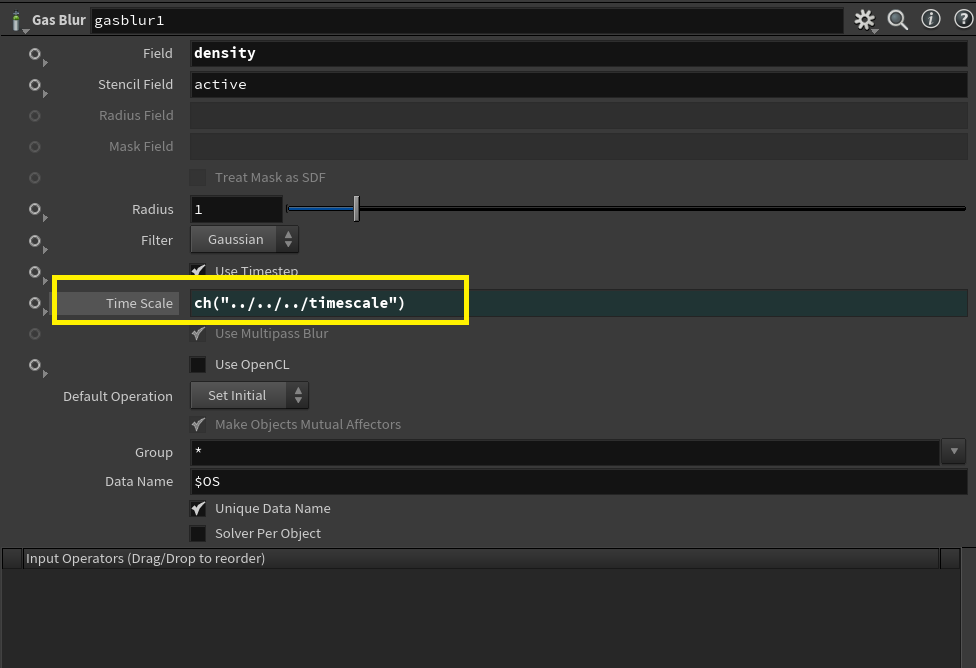Click the Default Operation label
This screenshot has height=668, width=976.
118,397
